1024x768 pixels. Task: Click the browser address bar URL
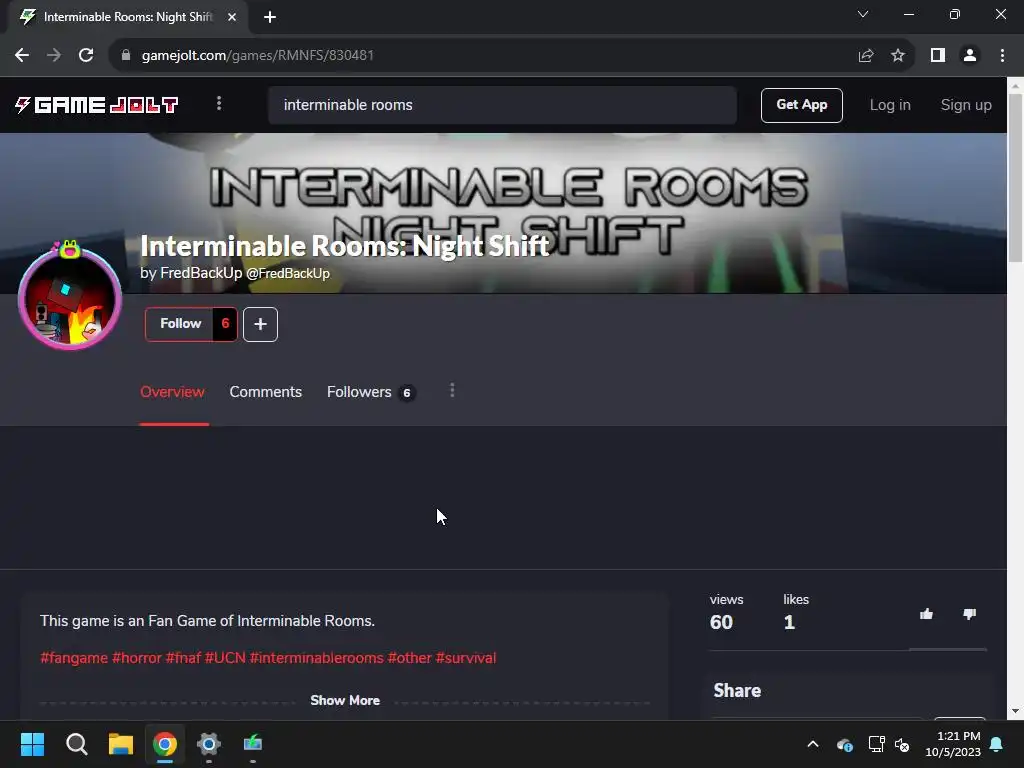pyautogui.click(x=257, y=56)
